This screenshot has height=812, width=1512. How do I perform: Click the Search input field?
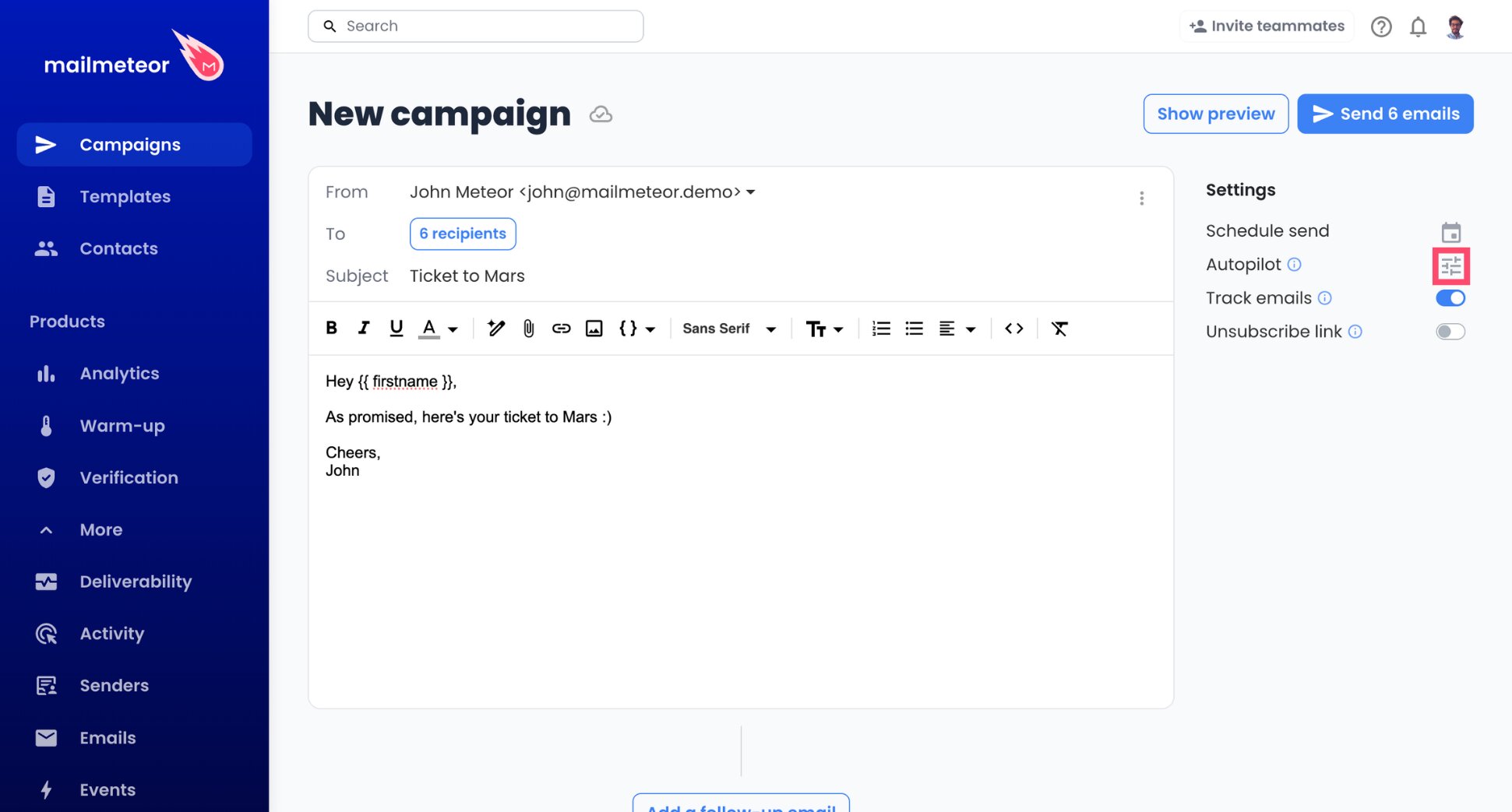(x=476, y=26)
